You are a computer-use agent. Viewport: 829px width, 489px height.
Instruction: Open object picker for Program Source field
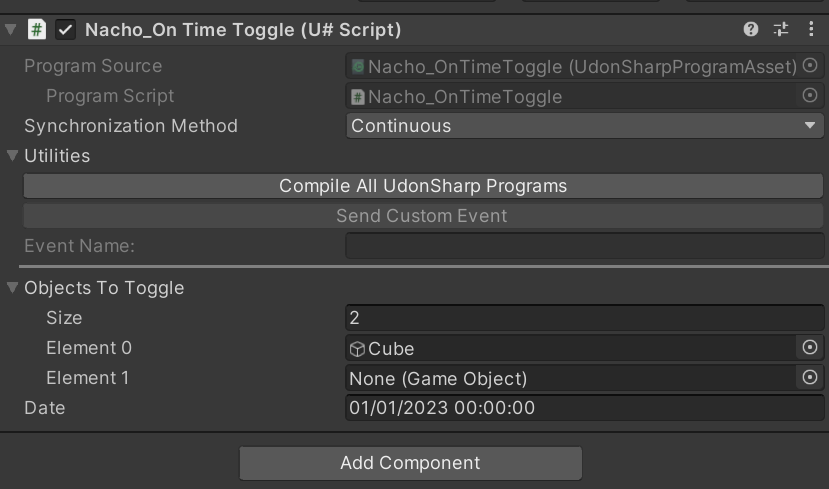coord(810,66)
